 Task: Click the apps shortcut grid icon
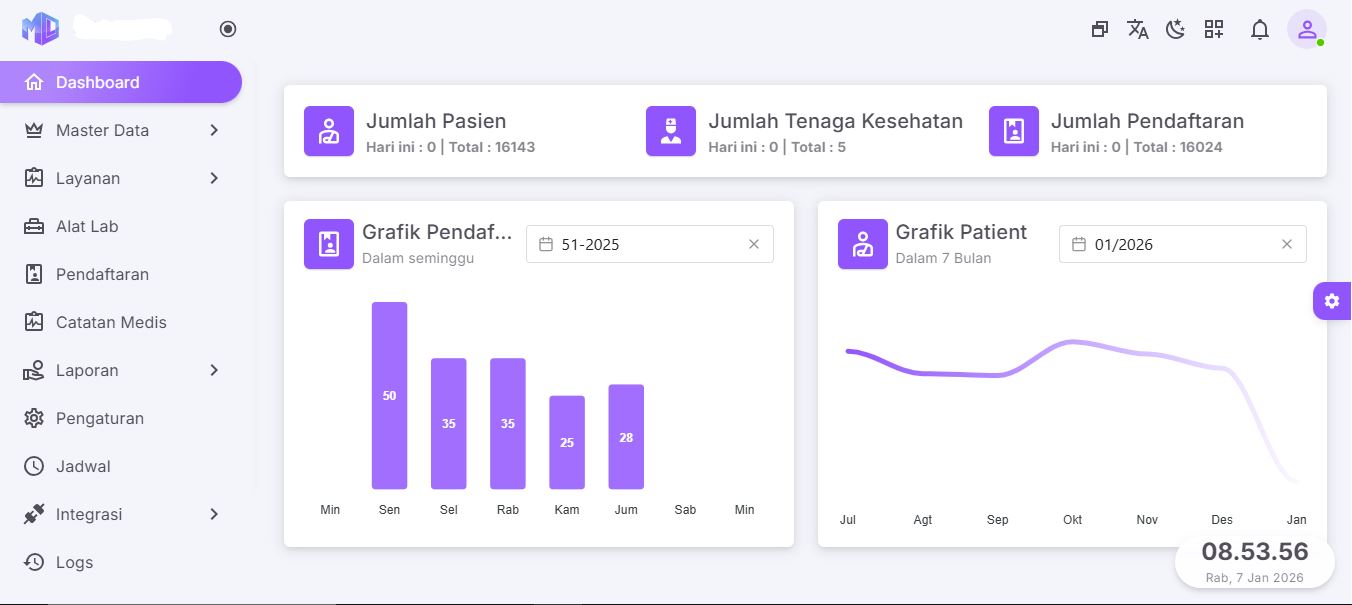[x=1214, y=29]
